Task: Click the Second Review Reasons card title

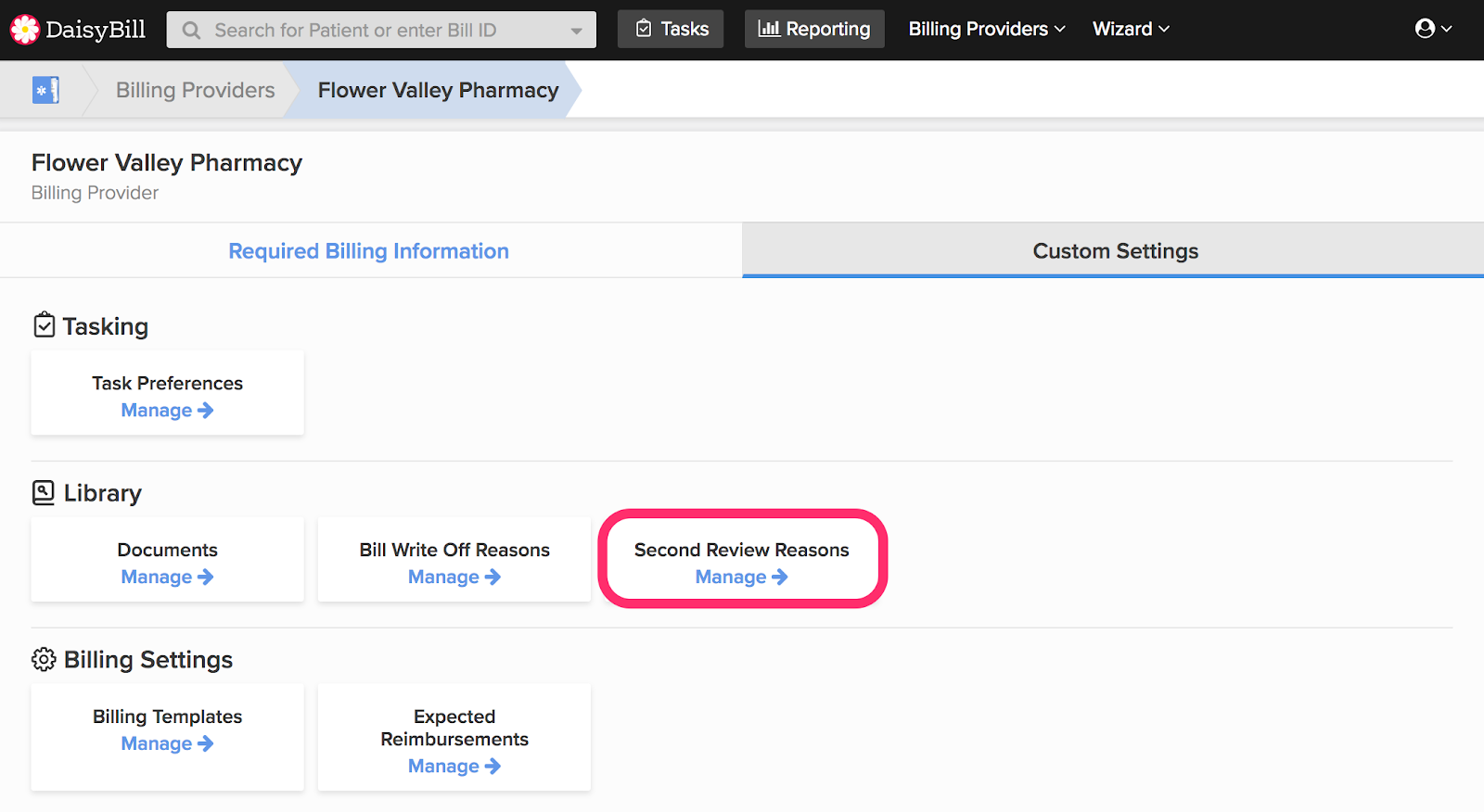Action: [742, 551]
